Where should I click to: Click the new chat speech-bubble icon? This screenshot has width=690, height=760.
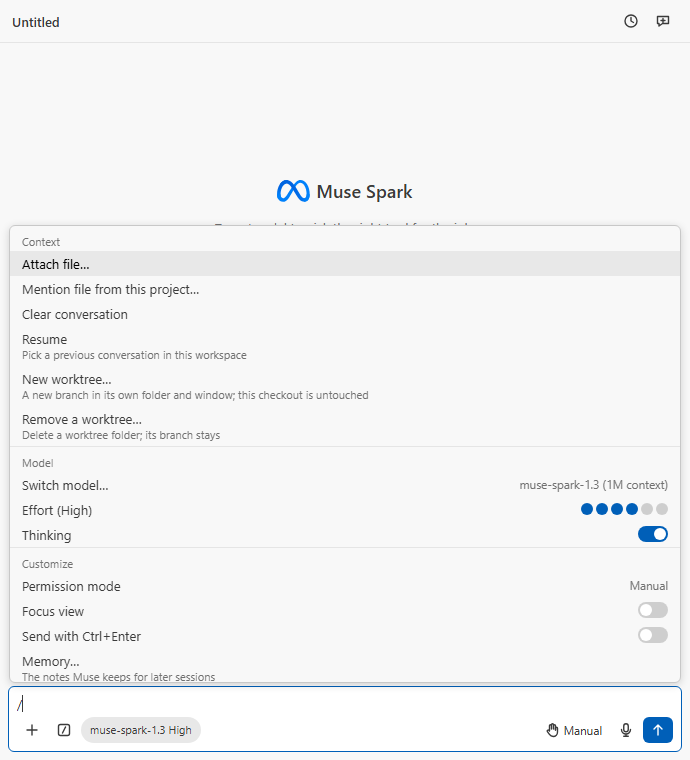(662, 21)
